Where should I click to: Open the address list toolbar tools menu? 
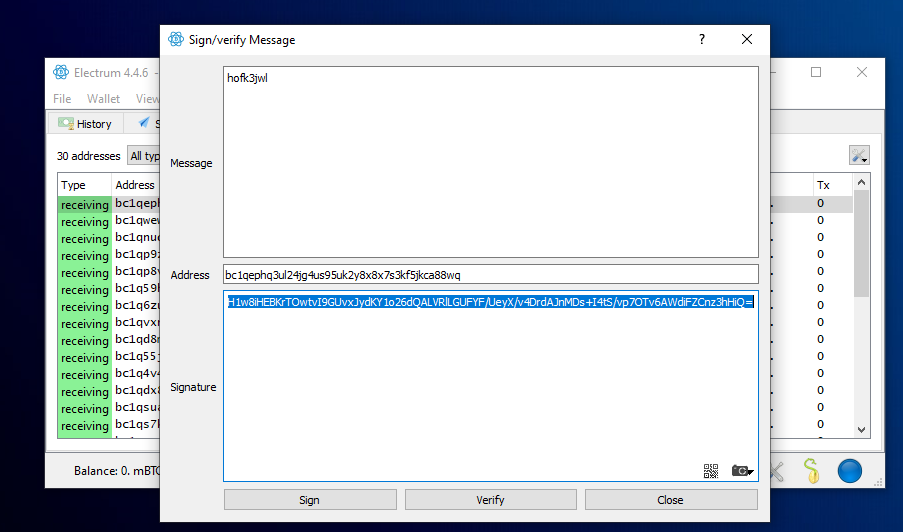pyautogui.click(x=858, y=155)
